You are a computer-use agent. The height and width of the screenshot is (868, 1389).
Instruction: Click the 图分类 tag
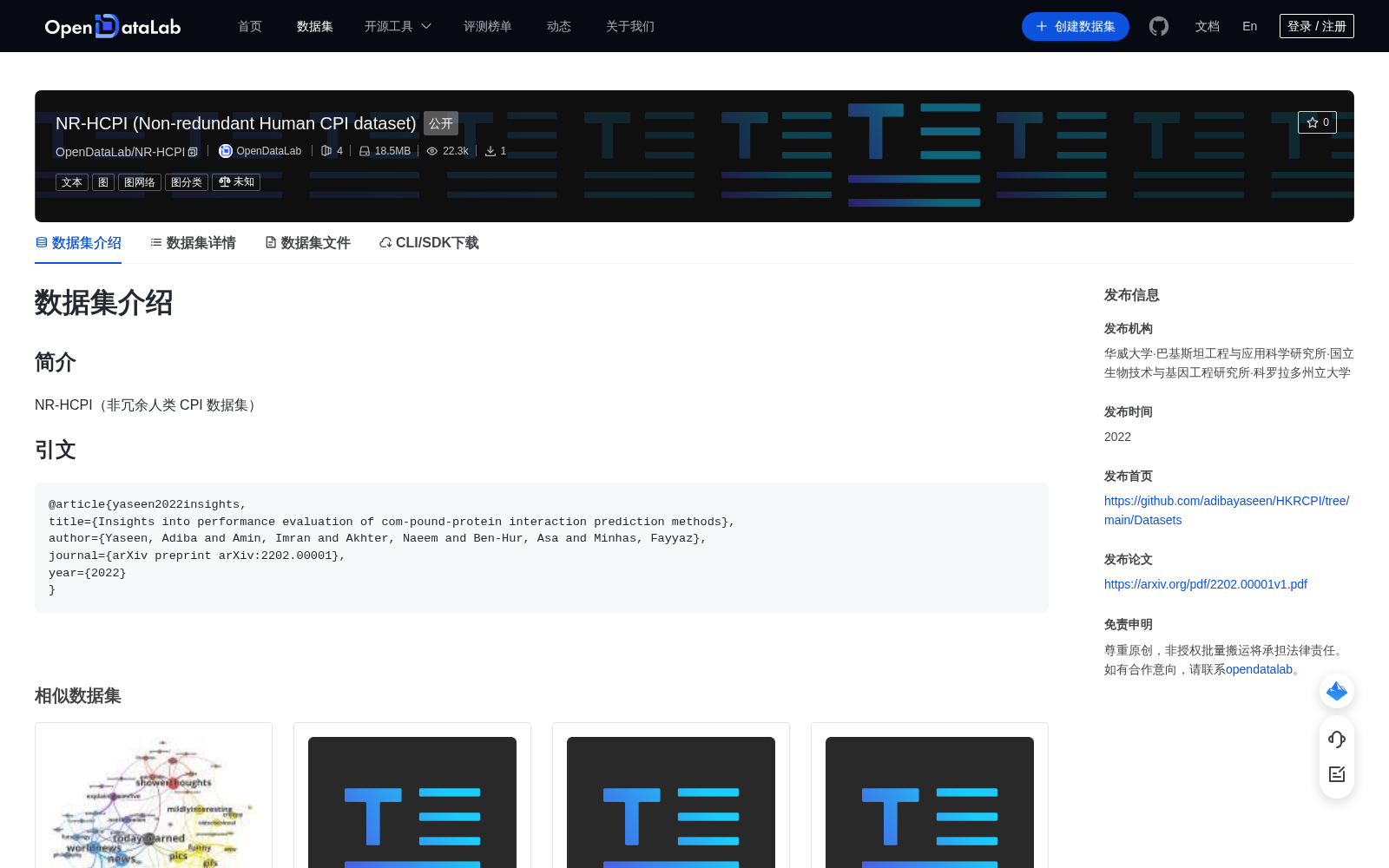(x=187, y=182)
